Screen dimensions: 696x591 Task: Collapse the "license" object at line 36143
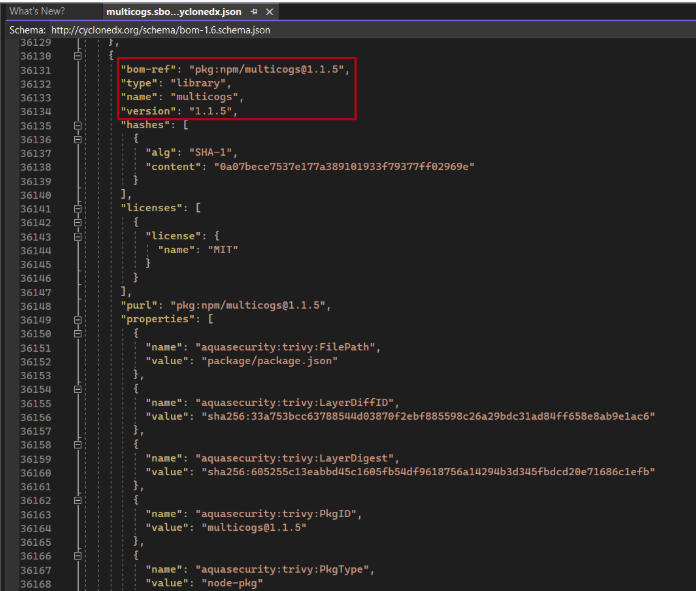click(77, 236)
